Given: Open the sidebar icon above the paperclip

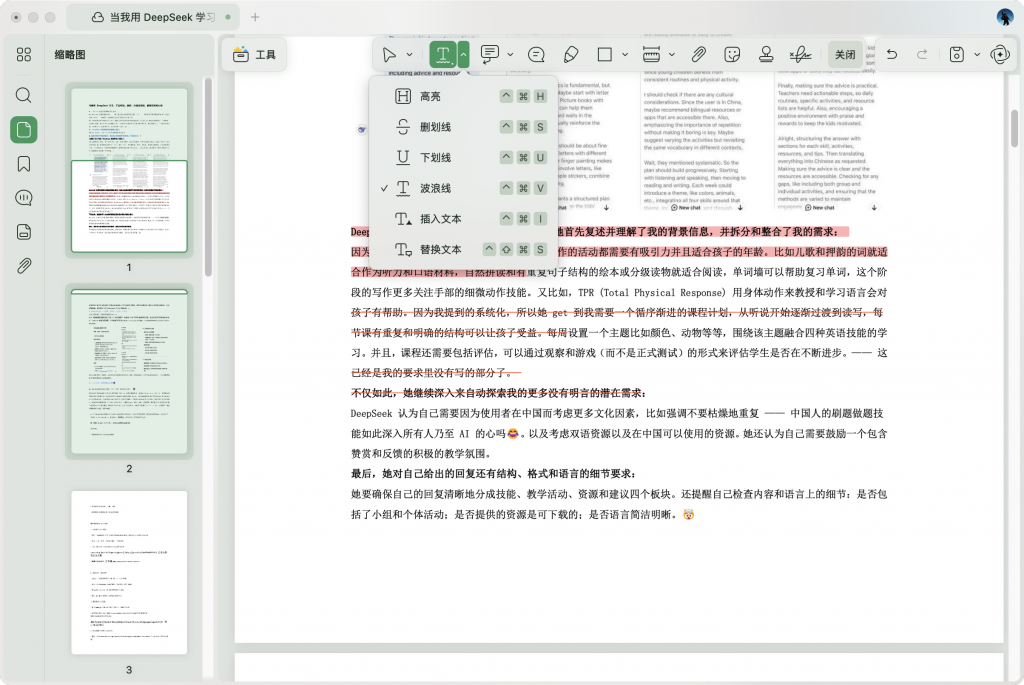Looking at the screenshot, I should click(x=24, y=232).
